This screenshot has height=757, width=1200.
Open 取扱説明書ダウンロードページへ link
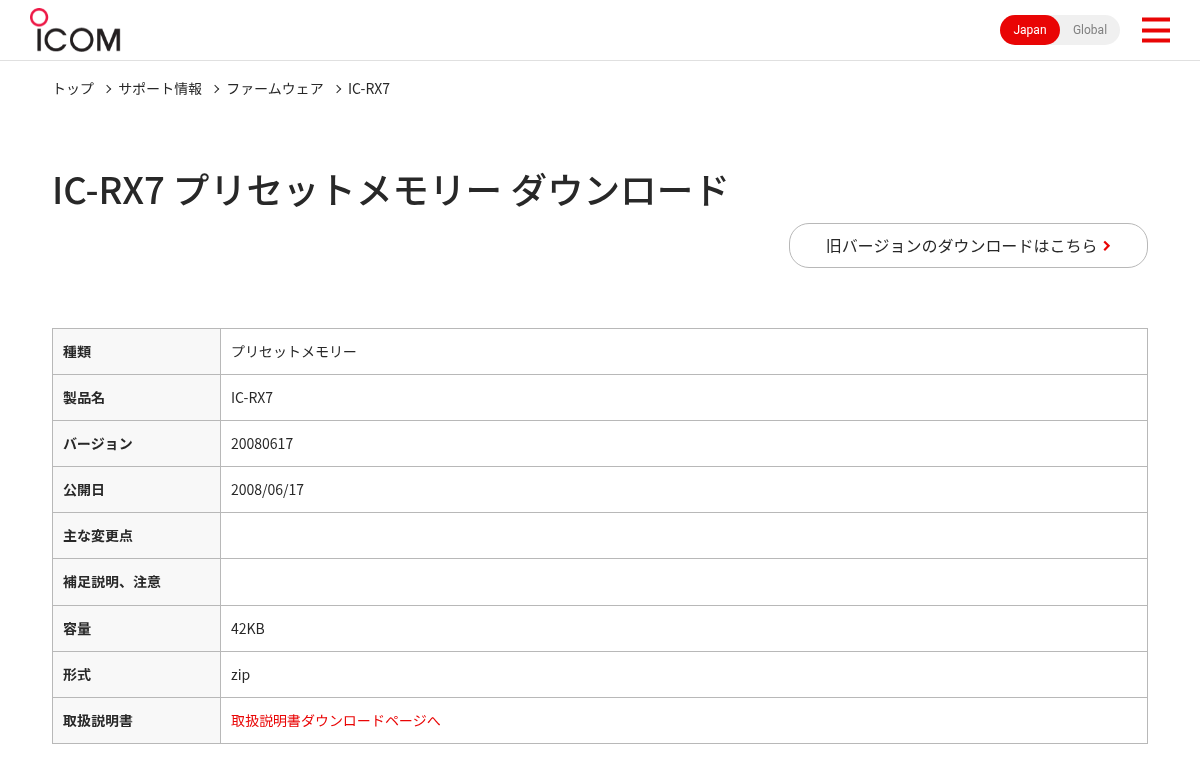(x=336, y=720)
